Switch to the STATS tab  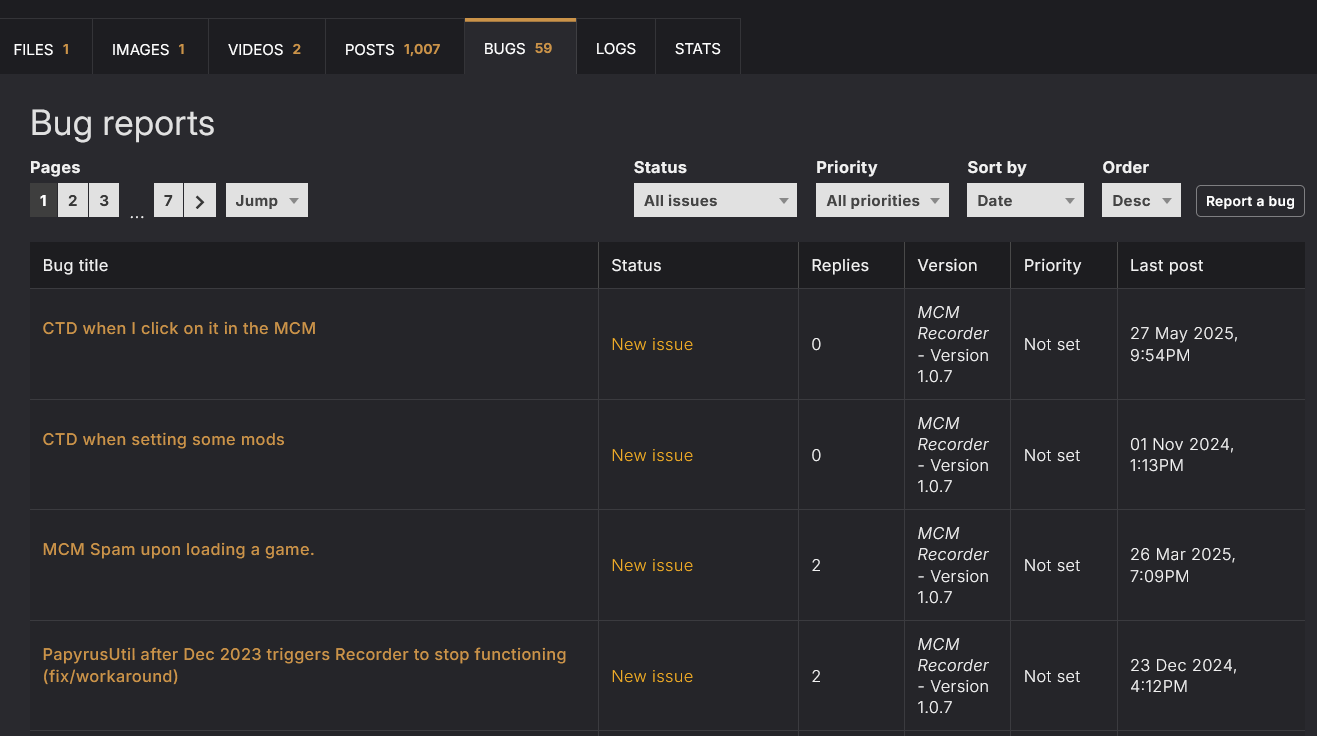[698, 48]
